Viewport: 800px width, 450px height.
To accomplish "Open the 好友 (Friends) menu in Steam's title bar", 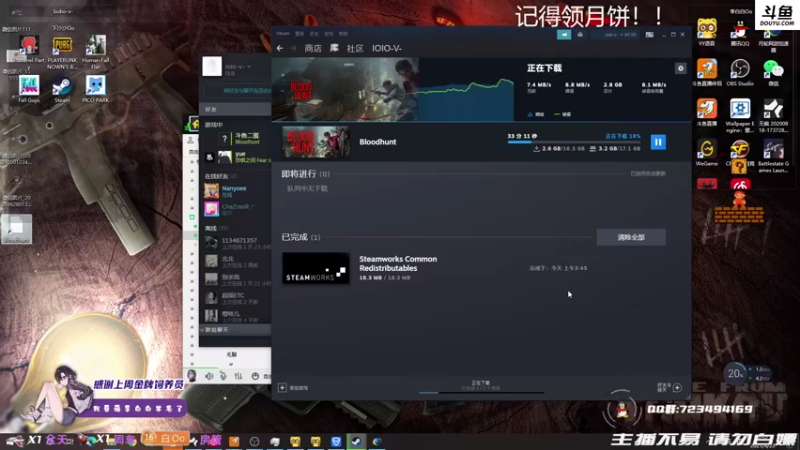I will tap(314, 34).
